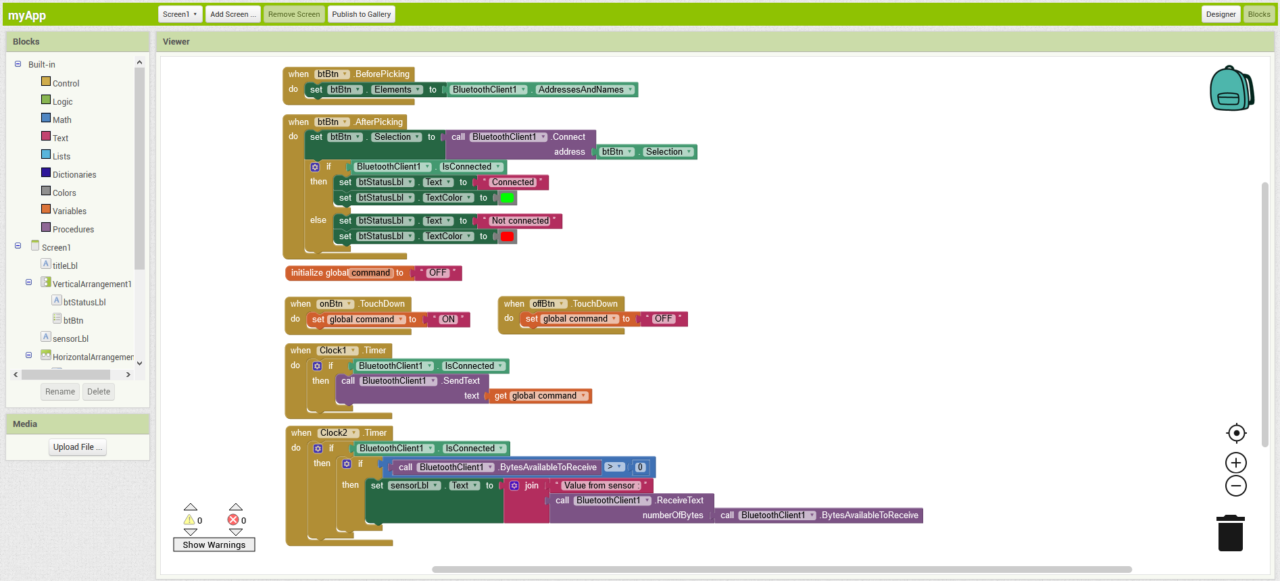Zoom in with the plus icon
This screenshot has width=1280, height=581.
point(1236,462)
